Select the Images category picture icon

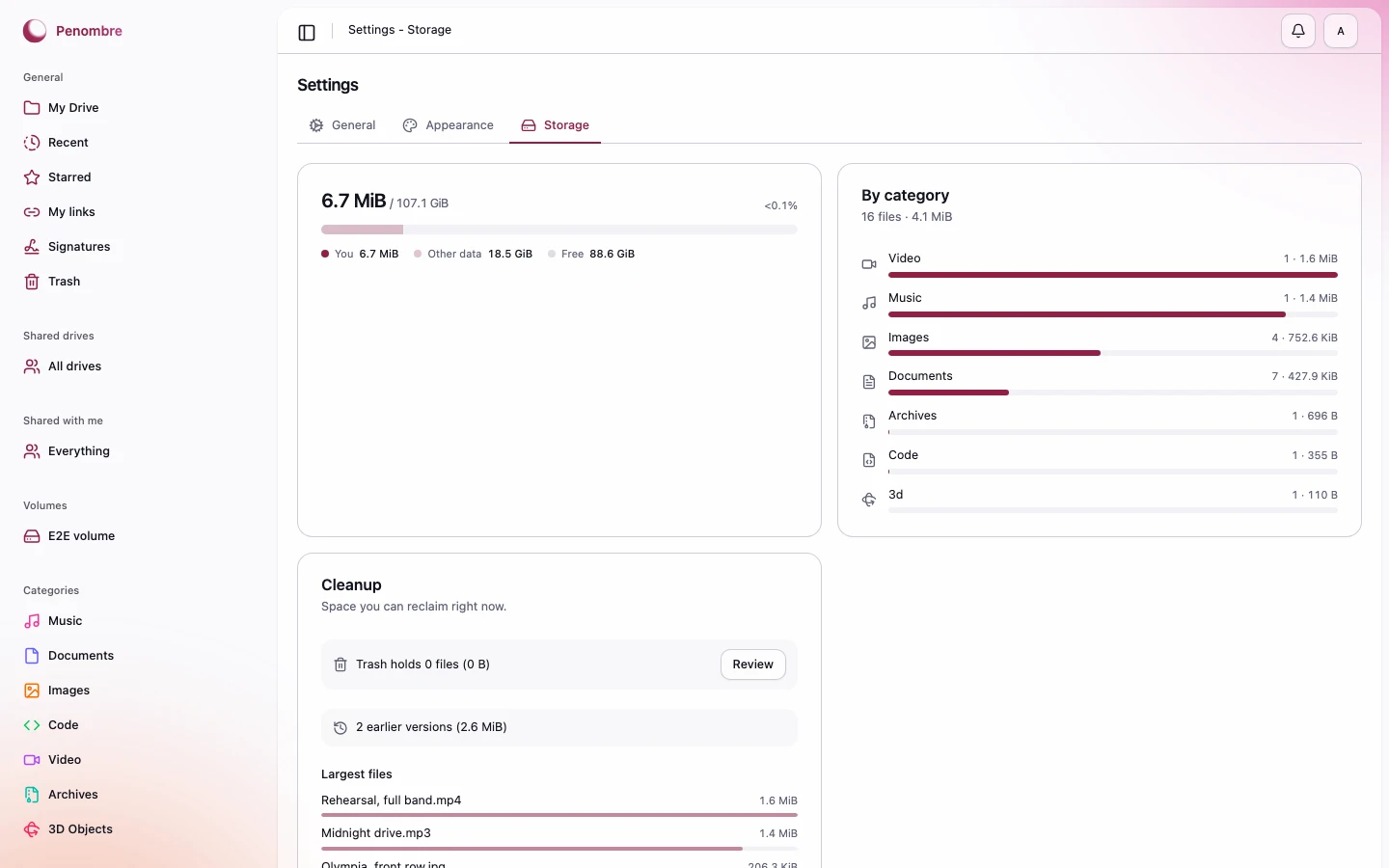32,691
